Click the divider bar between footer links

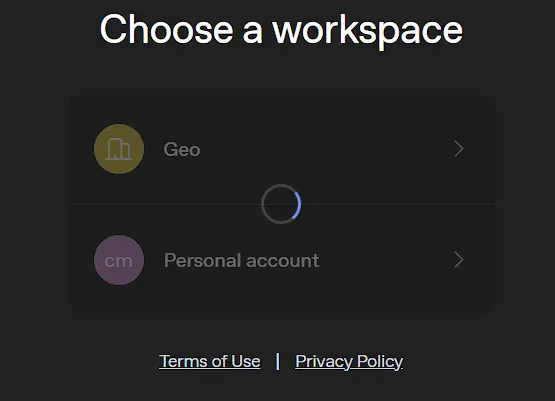click(x=278, y=361)
